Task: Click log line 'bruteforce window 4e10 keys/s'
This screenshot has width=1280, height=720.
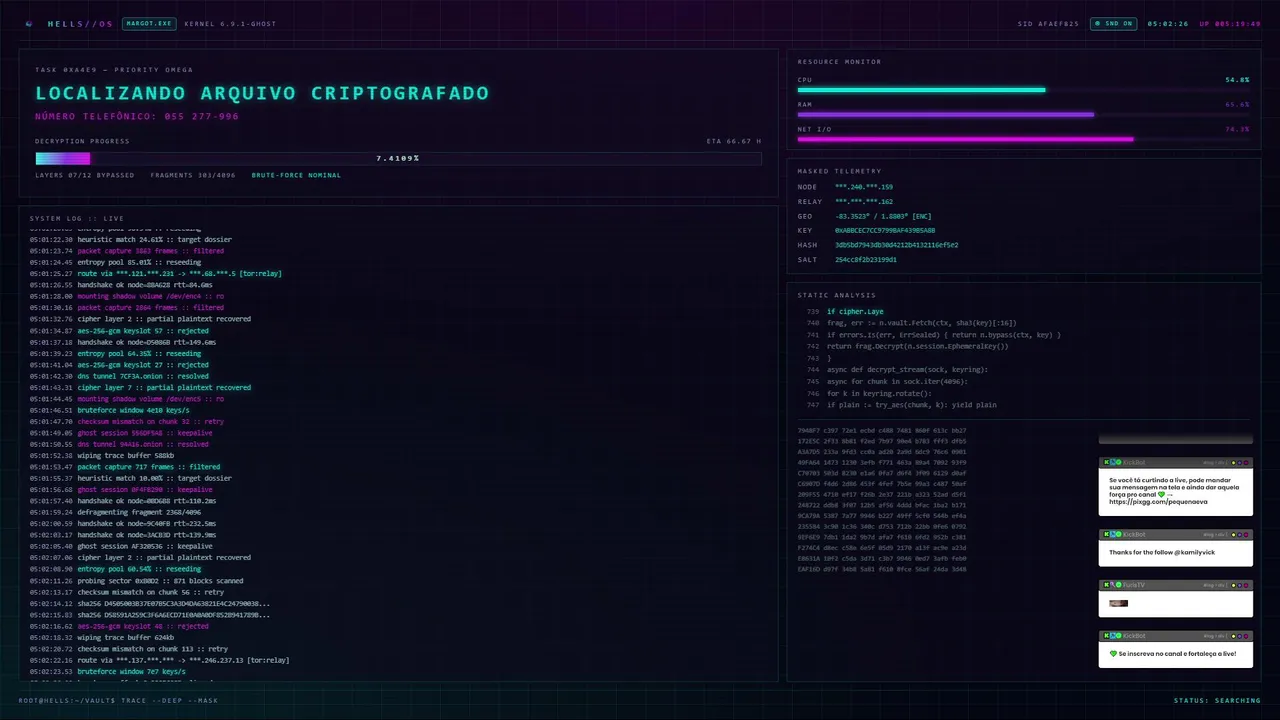Action: tap(110, 410)
